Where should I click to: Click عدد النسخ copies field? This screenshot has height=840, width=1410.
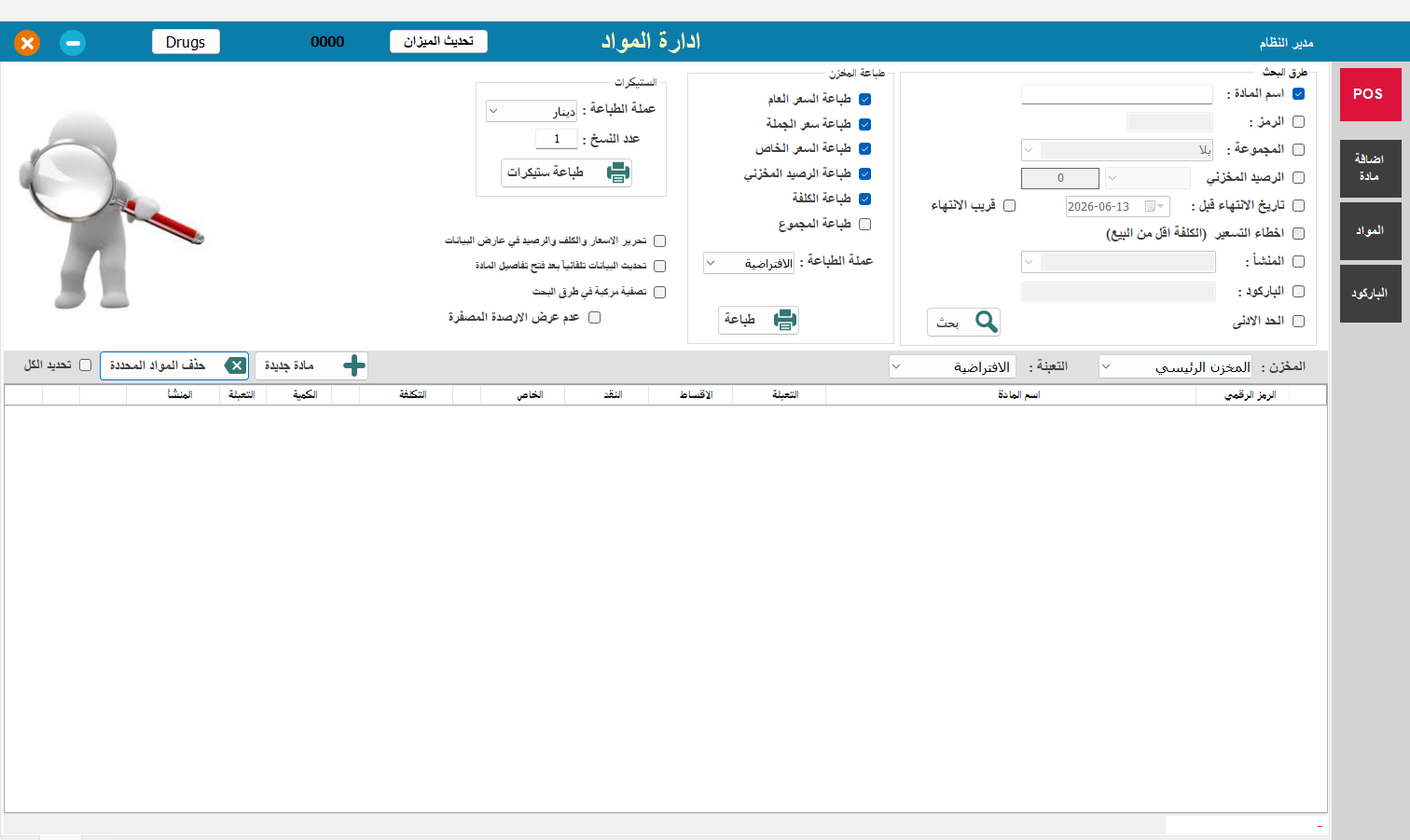[x=557, y=139]
